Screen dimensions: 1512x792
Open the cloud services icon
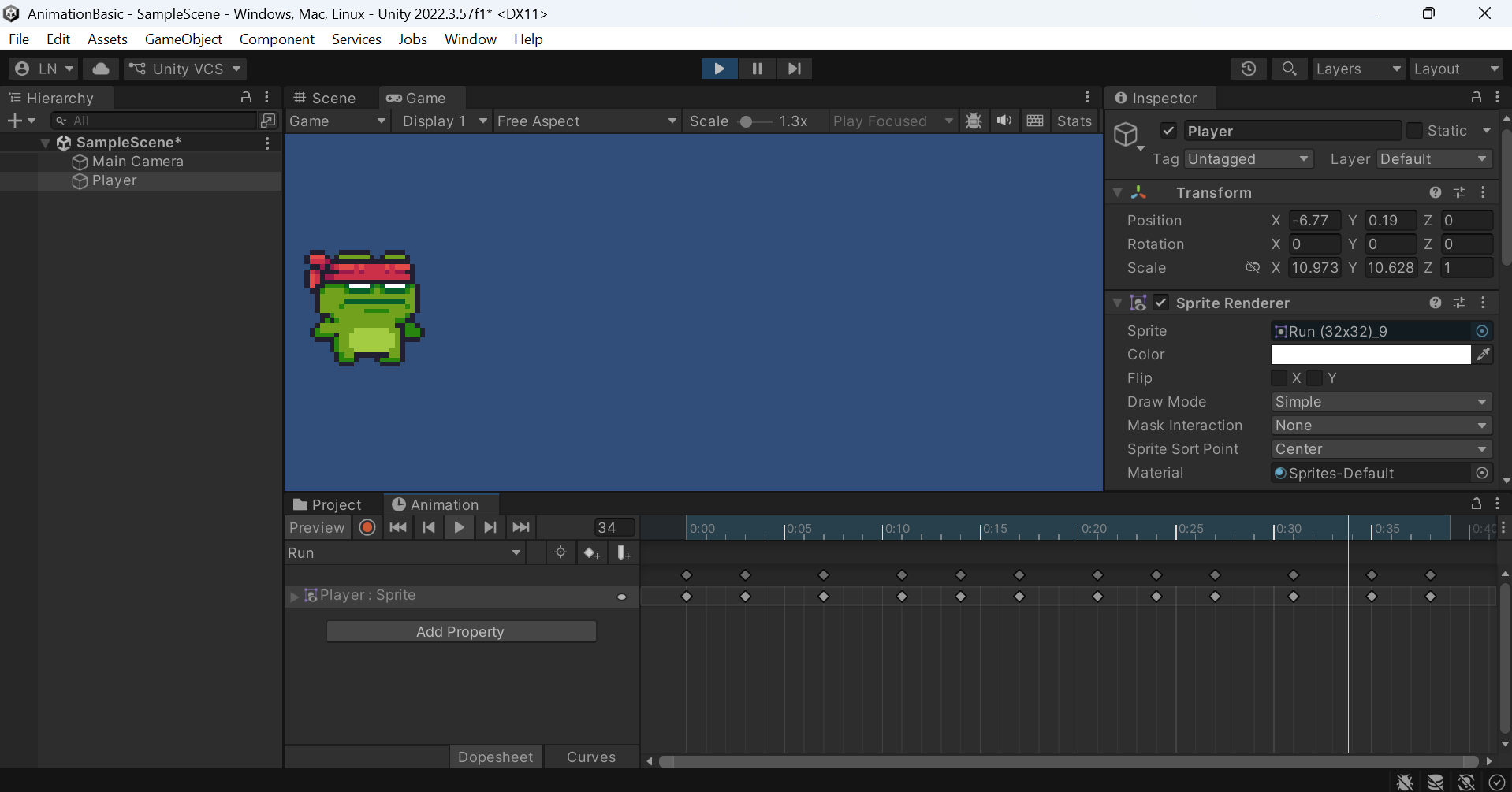coord(101,69)
